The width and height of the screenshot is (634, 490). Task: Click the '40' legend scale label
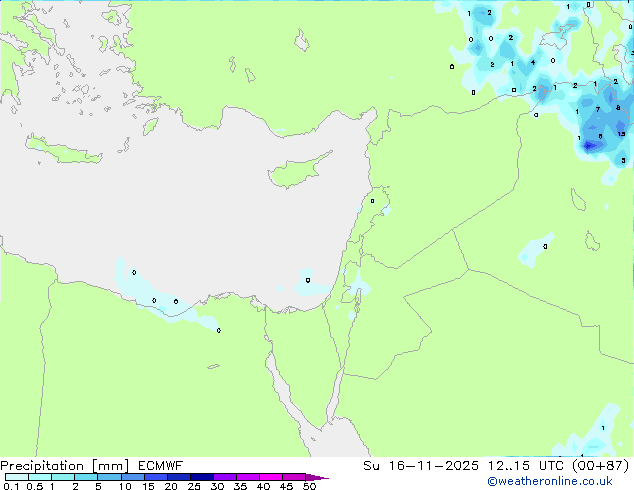click(263, 486)
